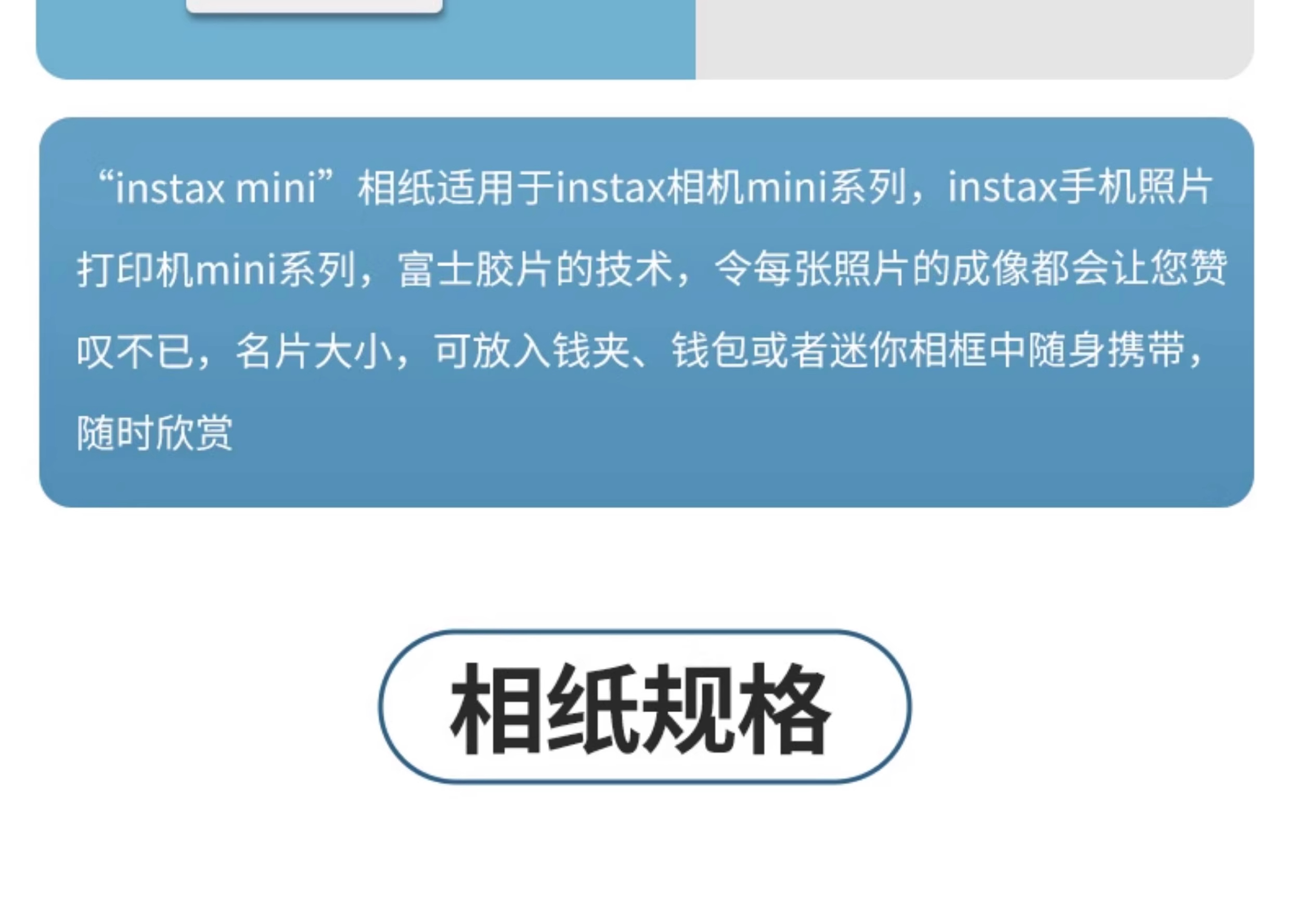Click the phrase 钱包或者迷你相框中随身携带
Screen dimensions: 1290x924
pos(928,351)
